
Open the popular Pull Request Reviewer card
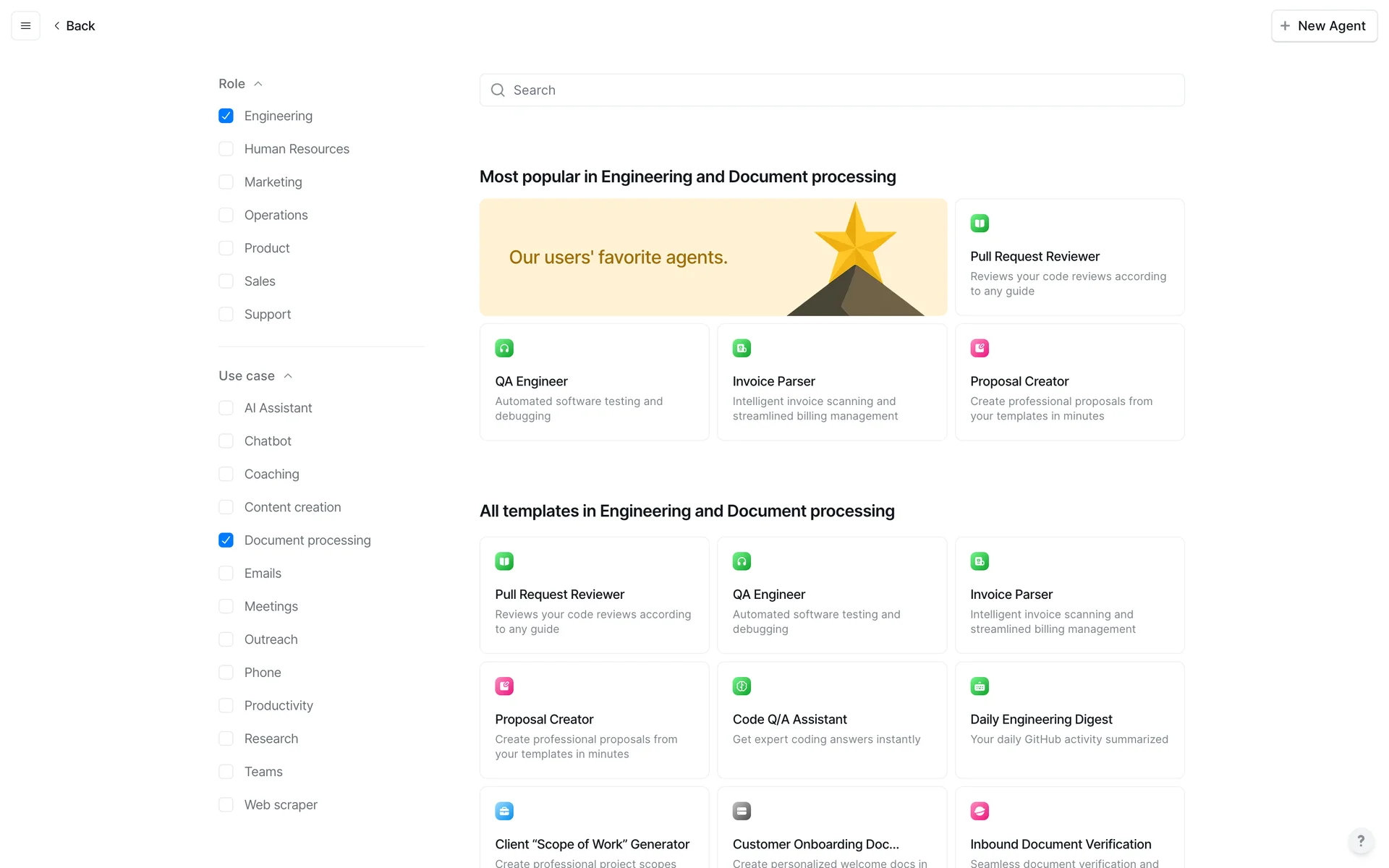1069,258
